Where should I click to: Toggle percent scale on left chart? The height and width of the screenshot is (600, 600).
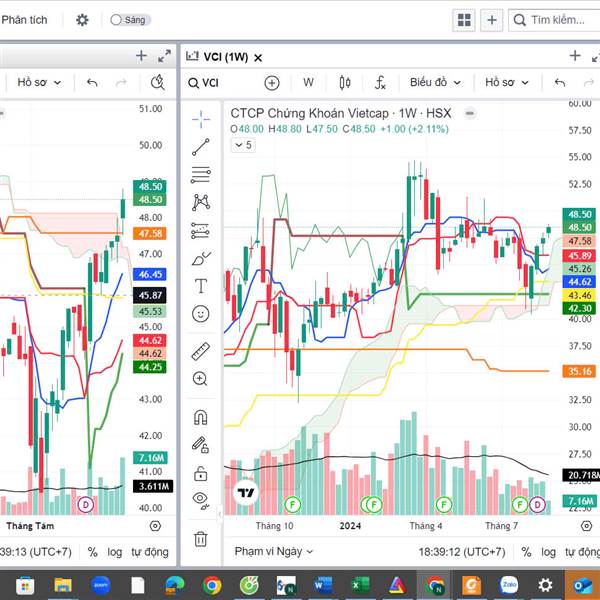click(x=92, y=552)
